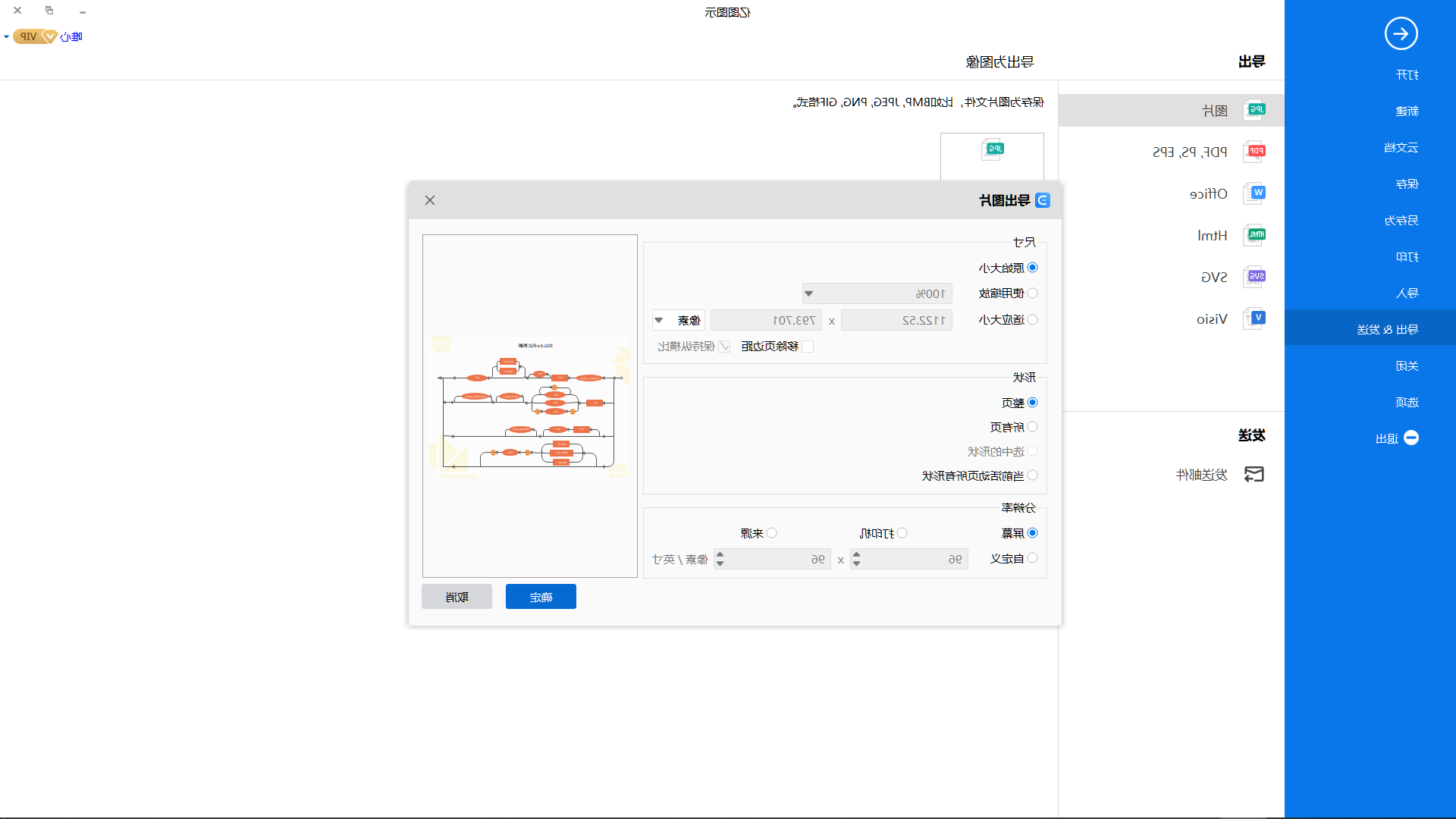This screenshot has width=1456, height=819.
Task: Click 保存 in the sidebar
Action: tap(1407, 184)
